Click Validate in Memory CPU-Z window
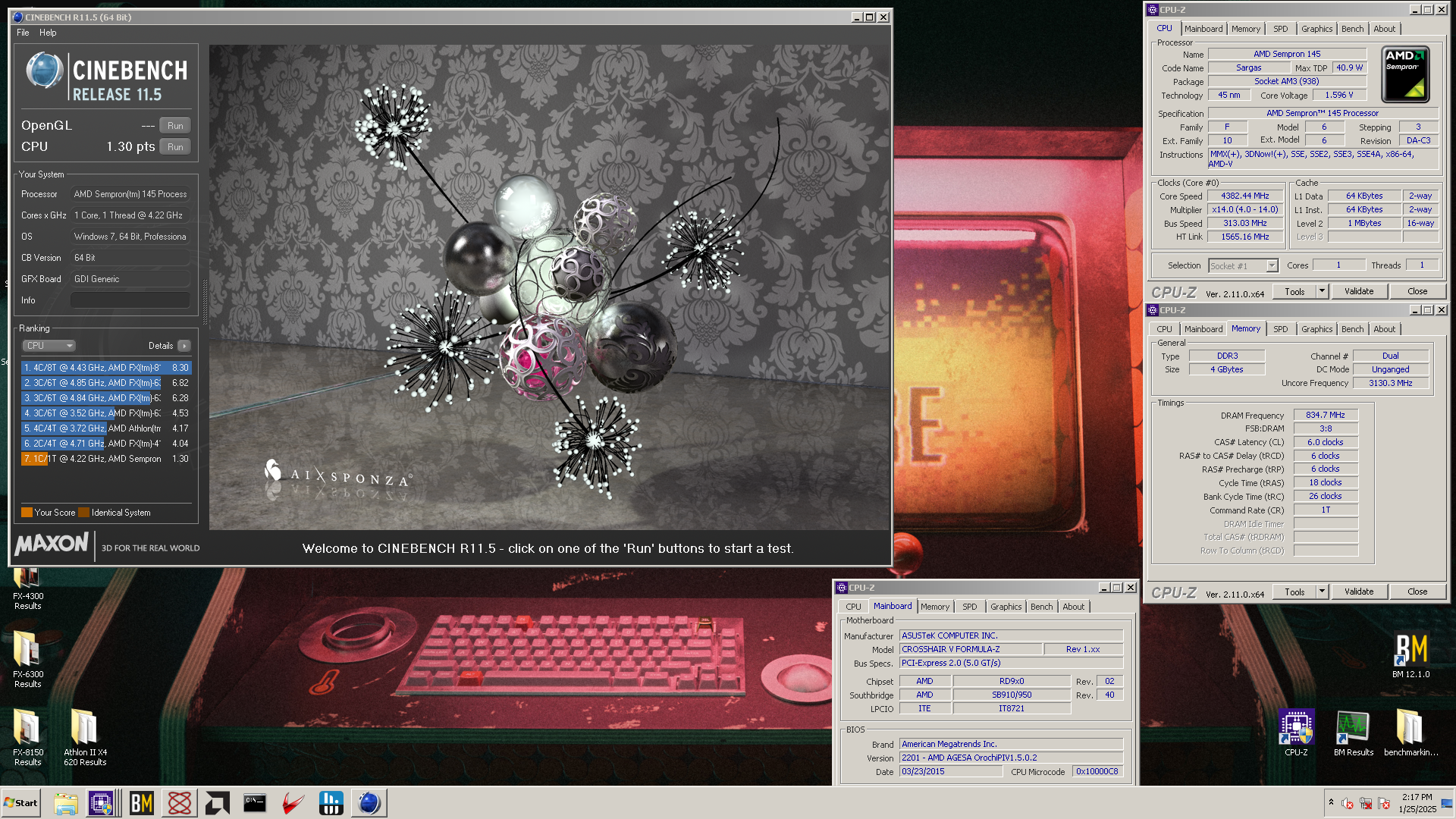Image resolution: width=1456 pixels, height=819 pixels. click(1359, 591)
